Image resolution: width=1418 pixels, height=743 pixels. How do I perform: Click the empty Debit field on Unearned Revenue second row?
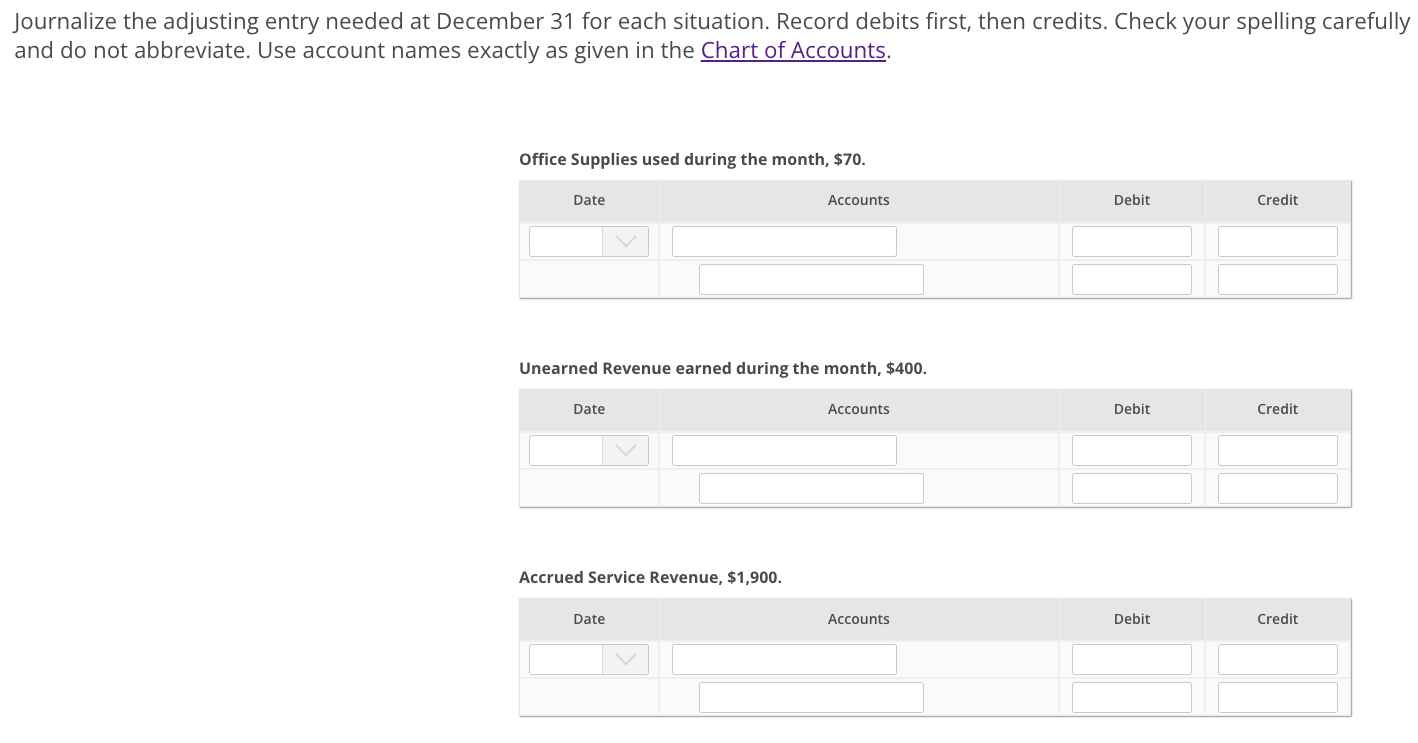pos(1131,488)
